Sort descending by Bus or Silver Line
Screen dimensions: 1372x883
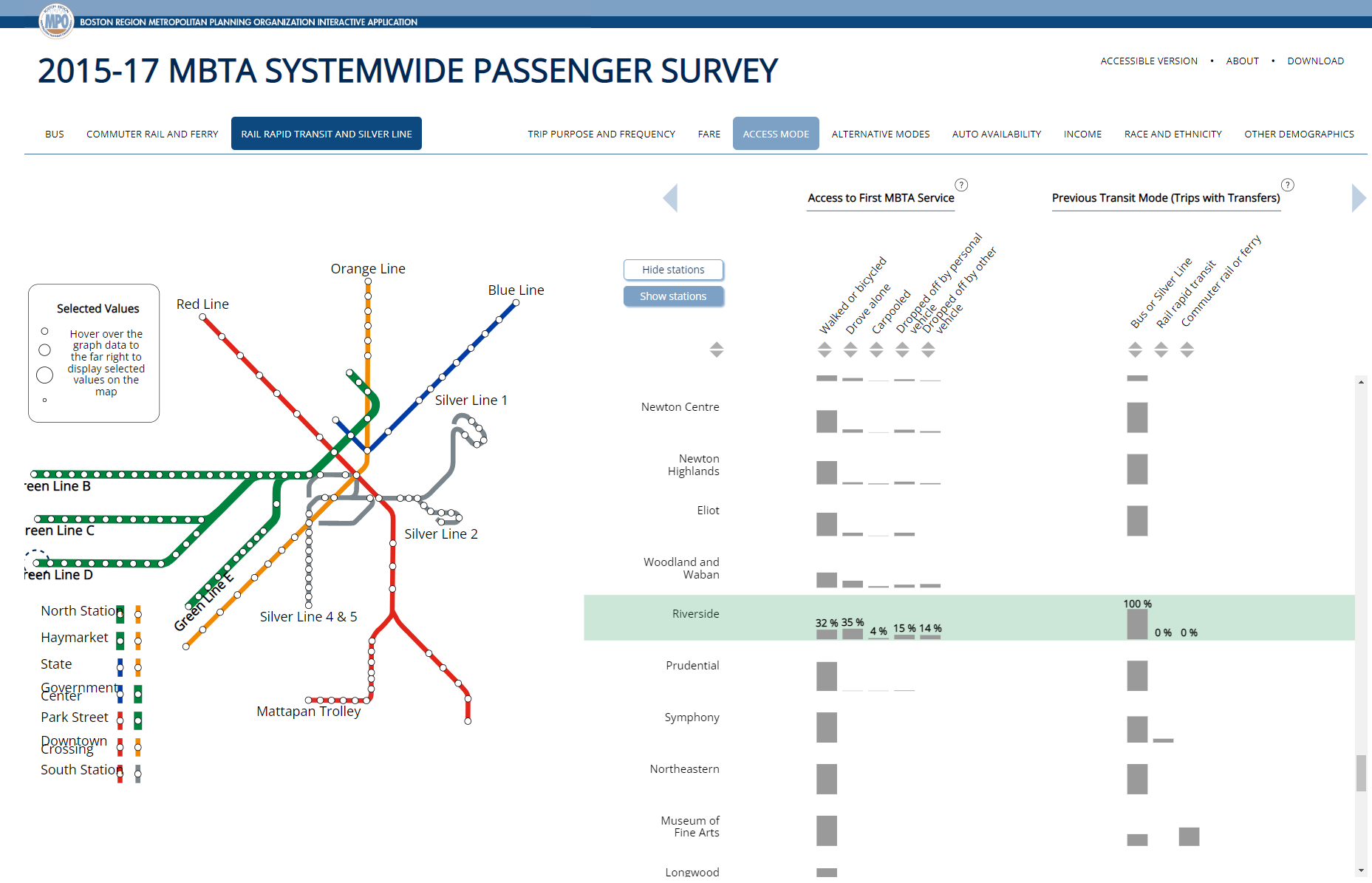1136,355
